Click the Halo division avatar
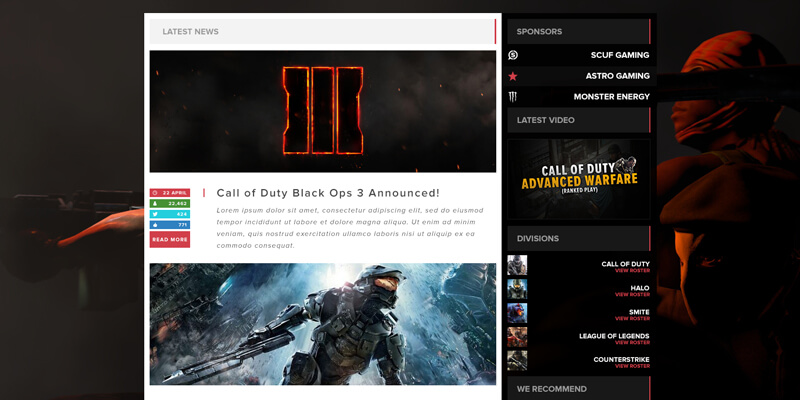 [x=517, y=289]
